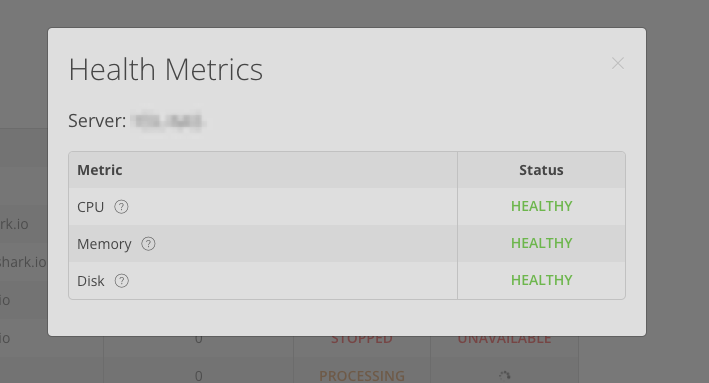This screenshot has width=709, height=383.
Task: Close the Health Metrics dialog
Action: pos(618,63)
